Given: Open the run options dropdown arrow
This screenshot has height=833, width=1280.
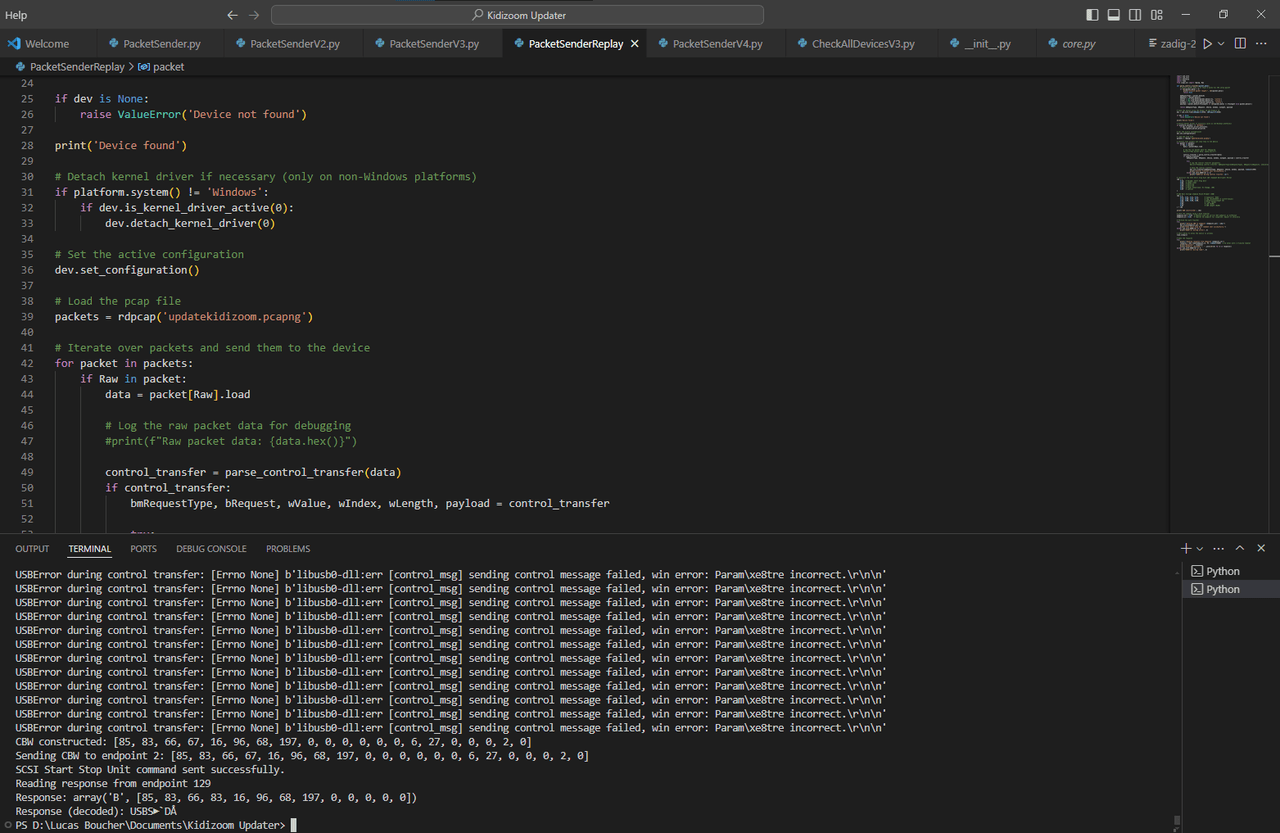Looking at the screenshot, I should [x=1221, y=44].
